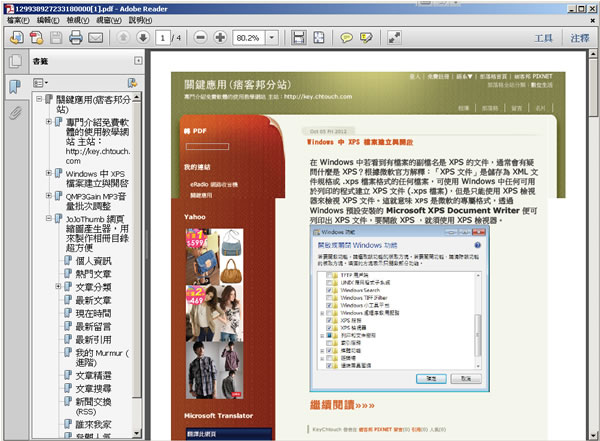Select the 文章搜尋 bookmark
This screenshot has width=600, height=441.
[93, 389]
